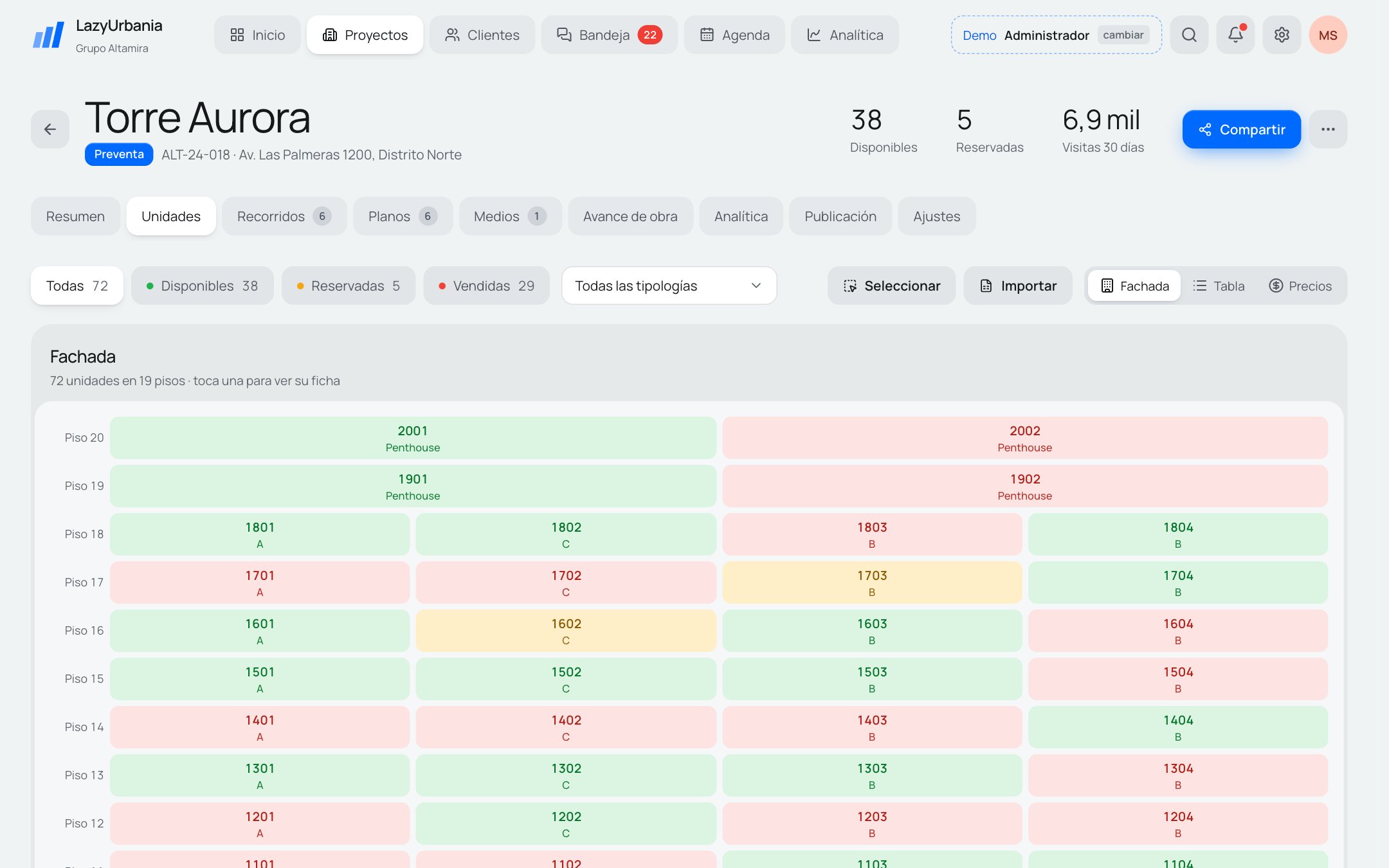Filter by Reservadas 5 units
The height and width of the screenshot is (868, 1389).
click(x=349, y=285)
